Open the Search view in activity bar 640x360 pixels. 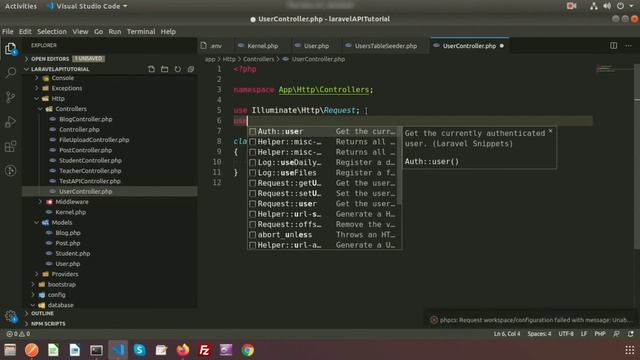click(x=11, y=73)
